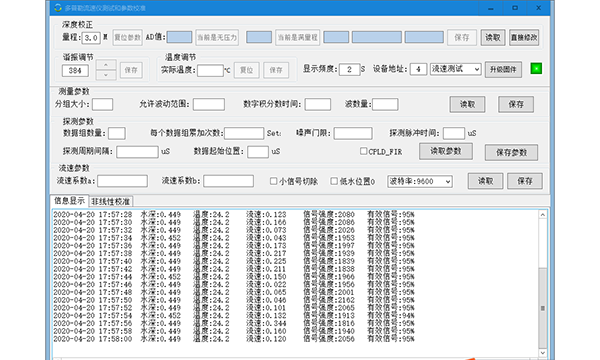Click the green status indicator square
Viewport: 600px width, 360px height.
(536, 69)
